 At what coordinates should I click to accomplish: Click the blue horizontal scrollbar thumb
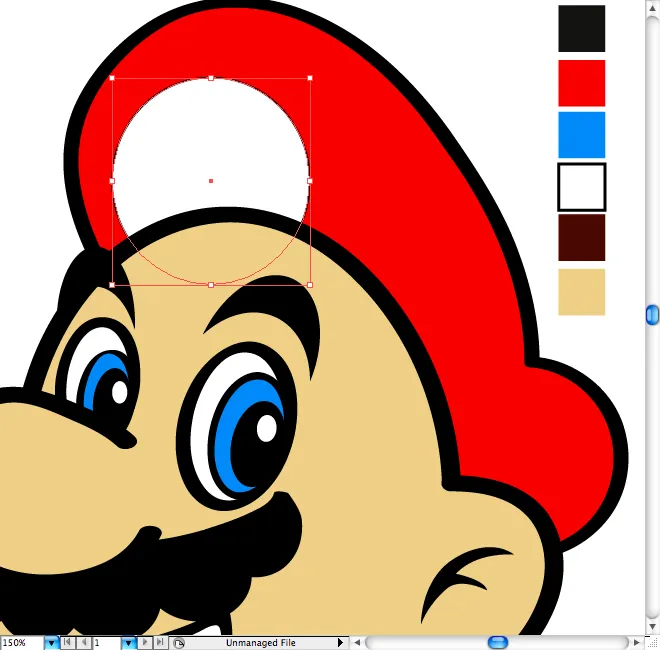point(498,642)
